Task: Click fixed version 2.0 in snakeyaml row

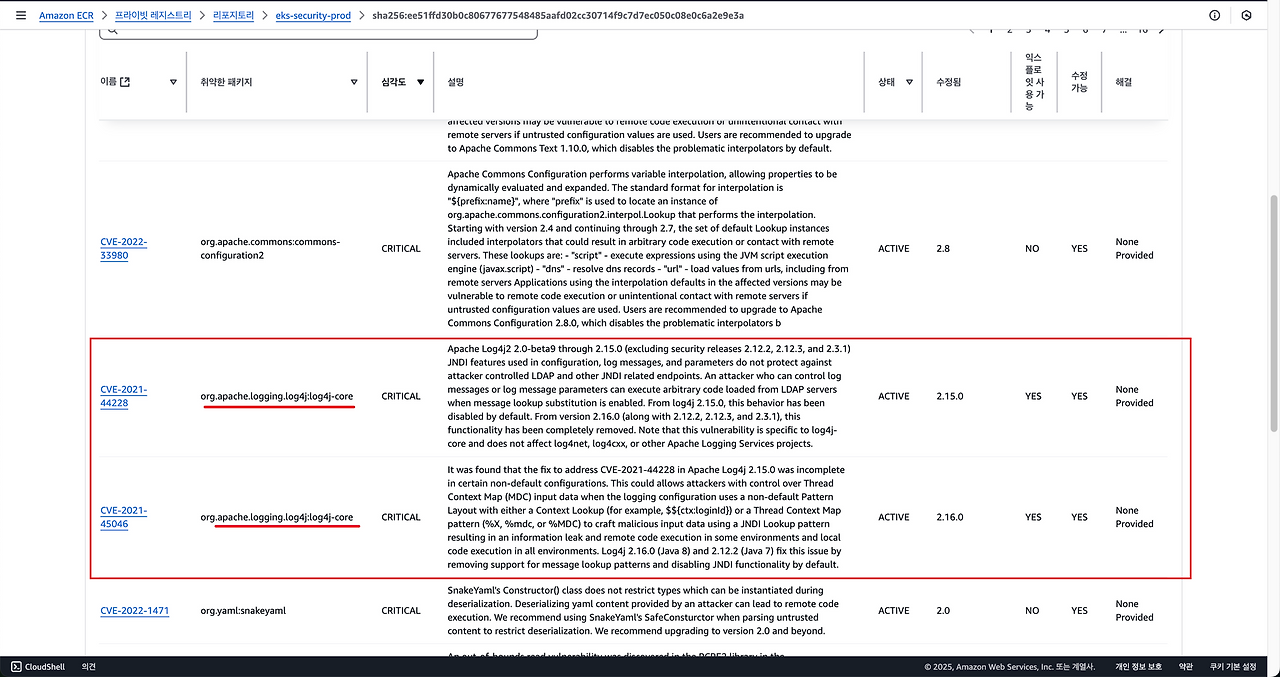Action: 943,610
